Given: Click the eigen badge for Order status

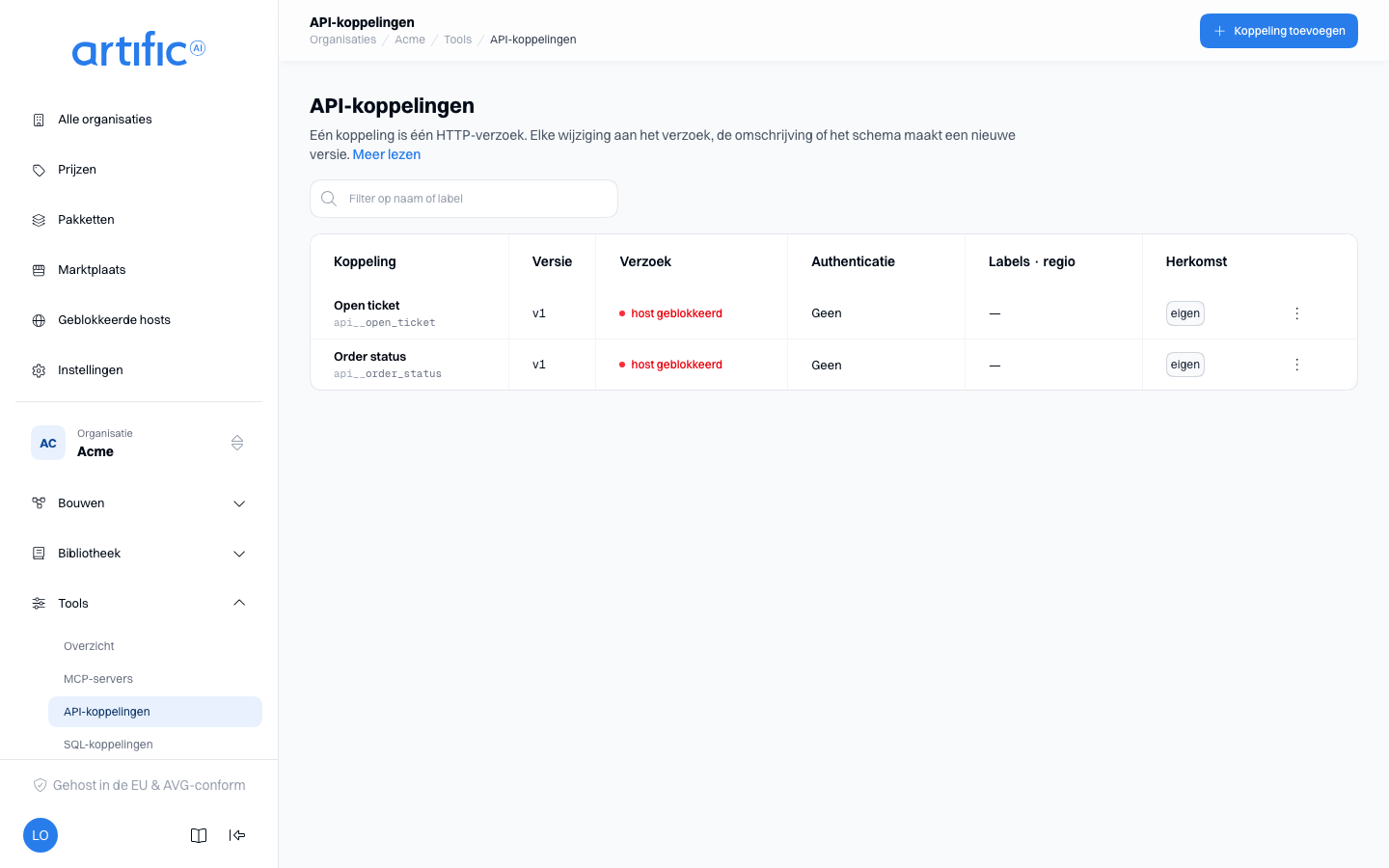Looking at the screenshot, I should [x=1185, y=365].
